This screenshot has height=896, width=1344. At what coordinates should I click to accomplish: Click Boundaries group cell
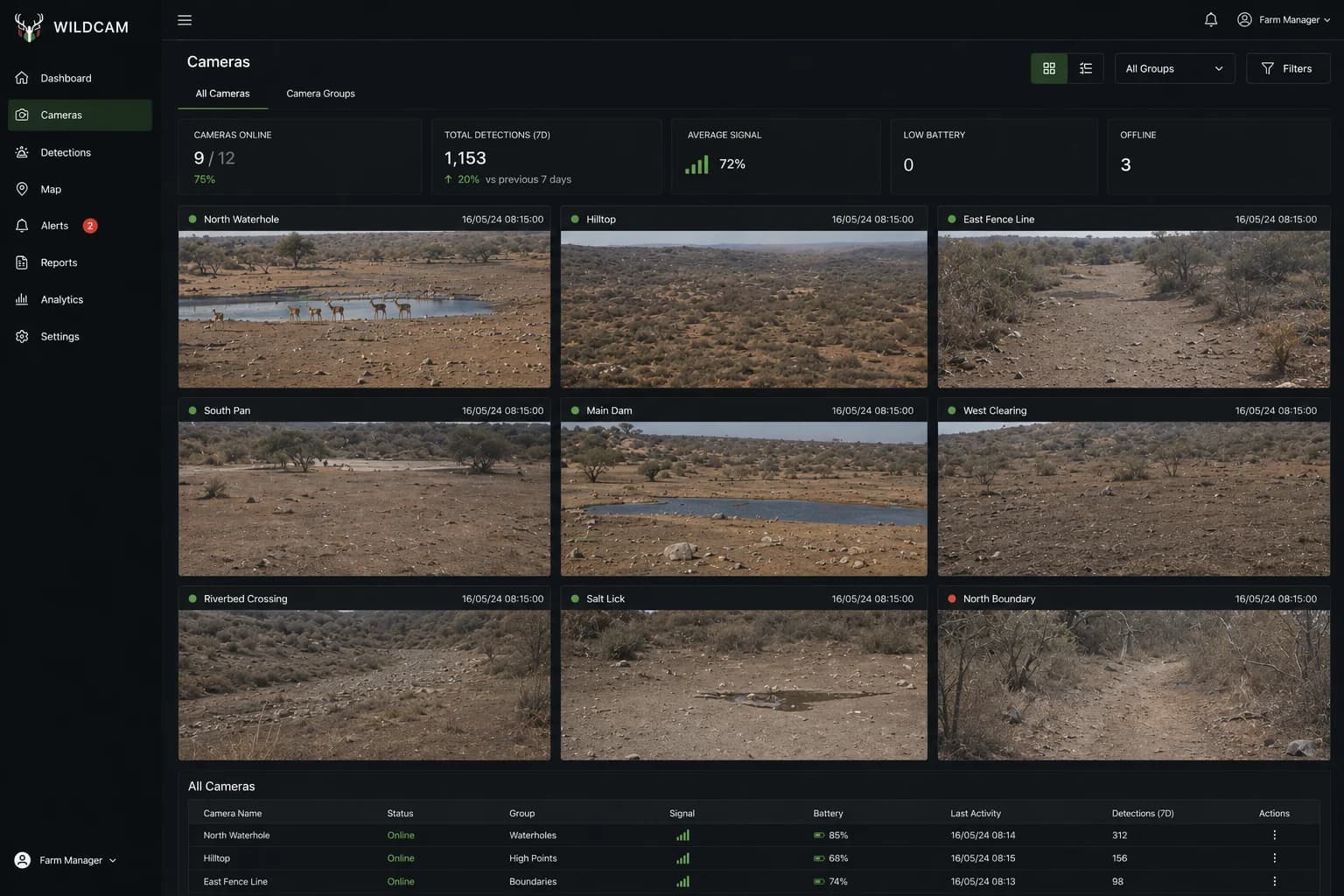[x=533, y=881]
